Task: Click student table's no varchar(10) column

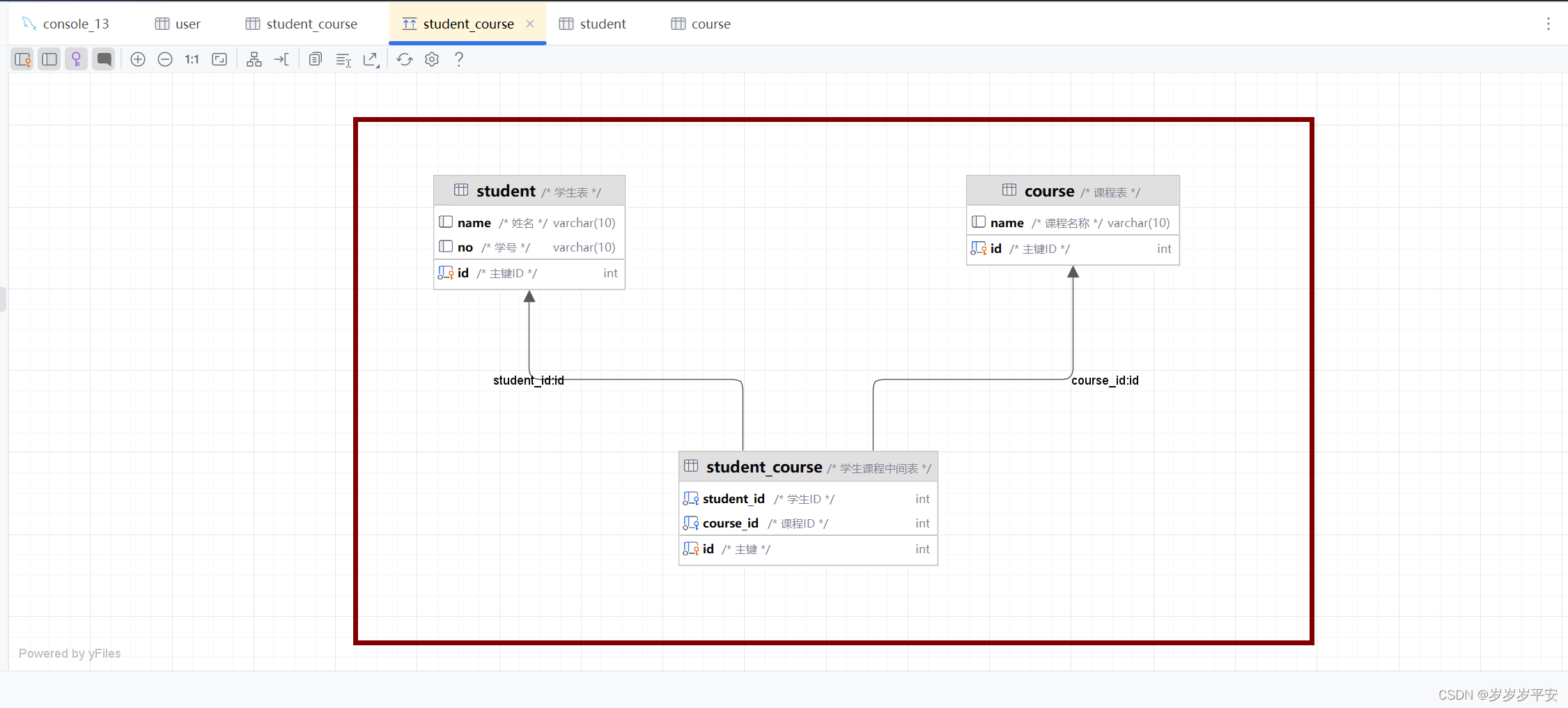Action: (x=529, y=247)
